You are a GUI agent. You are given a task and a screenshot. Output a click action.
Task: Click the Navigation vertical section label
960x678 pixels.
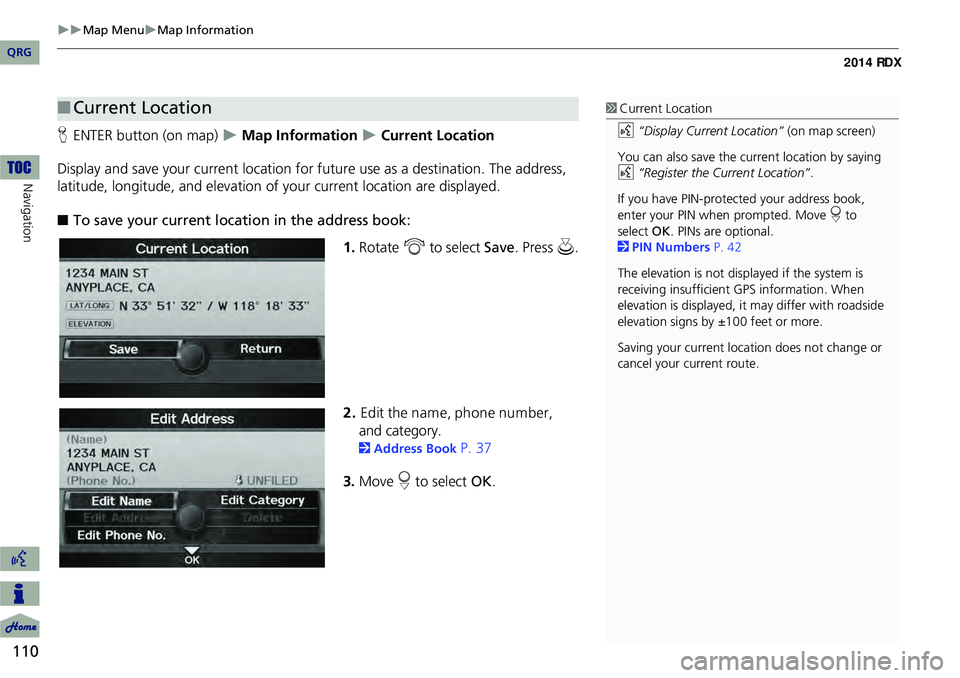tap(28, 213)
